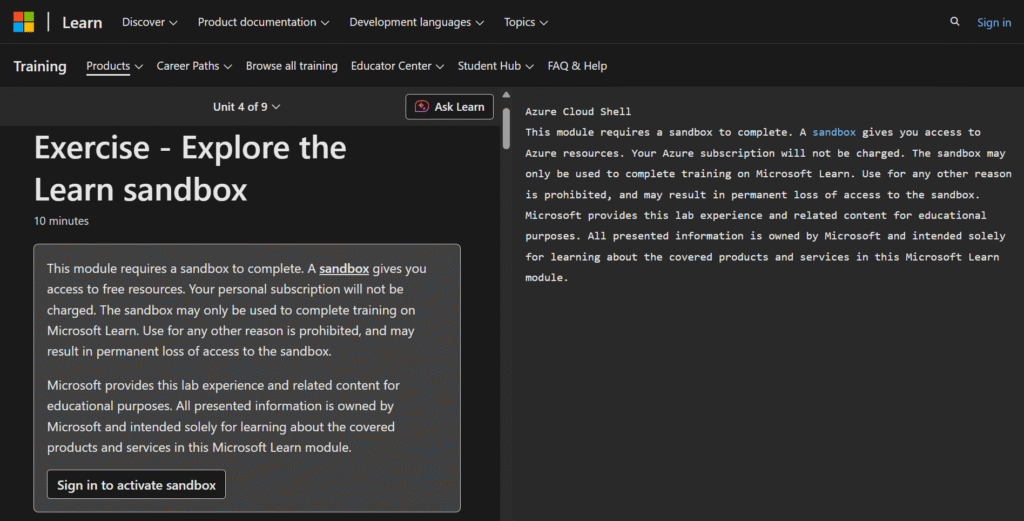Click the vertical scrollbar thumb
The height and width of the screenshot is (521, 1024).
click(506, 129)
